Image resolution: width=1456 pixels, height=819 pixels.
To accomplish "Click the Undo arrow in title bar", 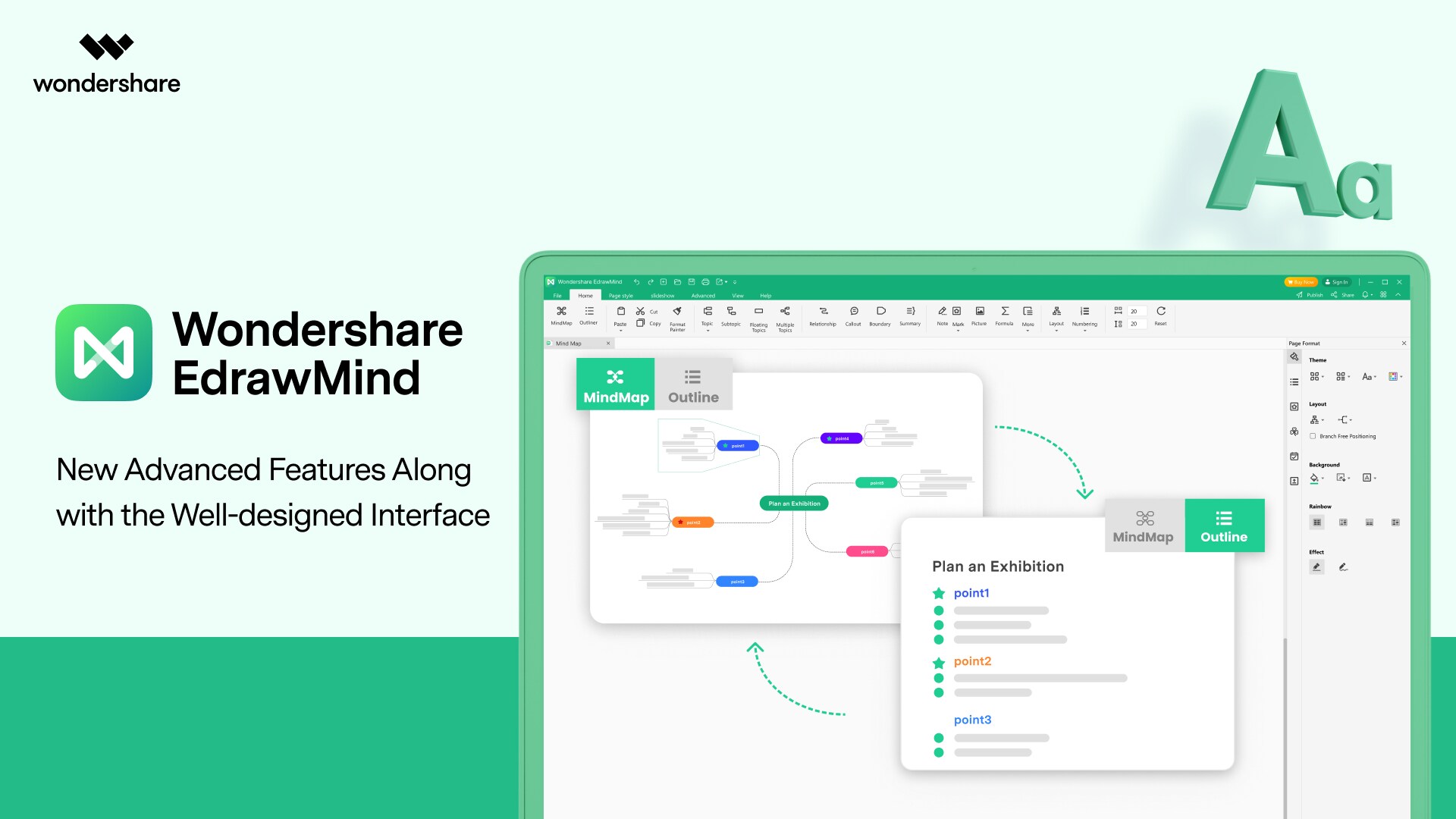I will coord(636,282).
